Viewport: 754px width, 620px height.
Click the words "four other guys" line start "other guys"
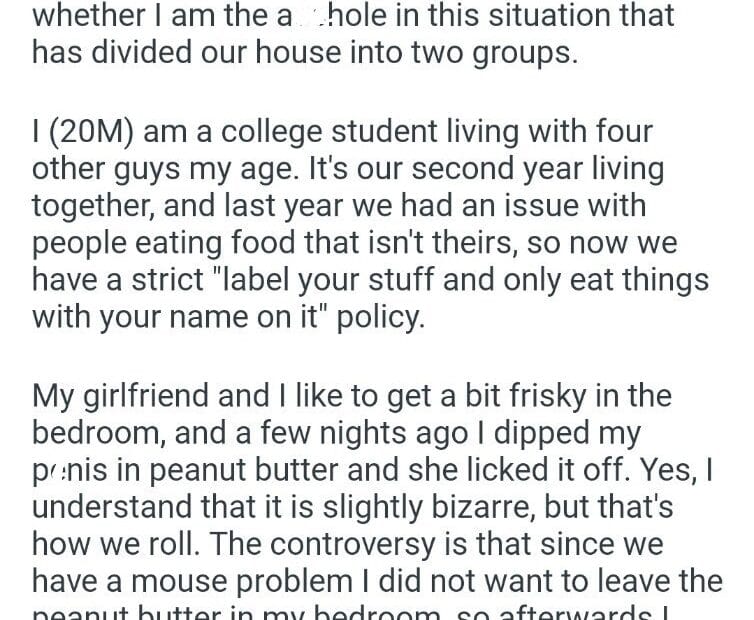click(x=111, y=169)
